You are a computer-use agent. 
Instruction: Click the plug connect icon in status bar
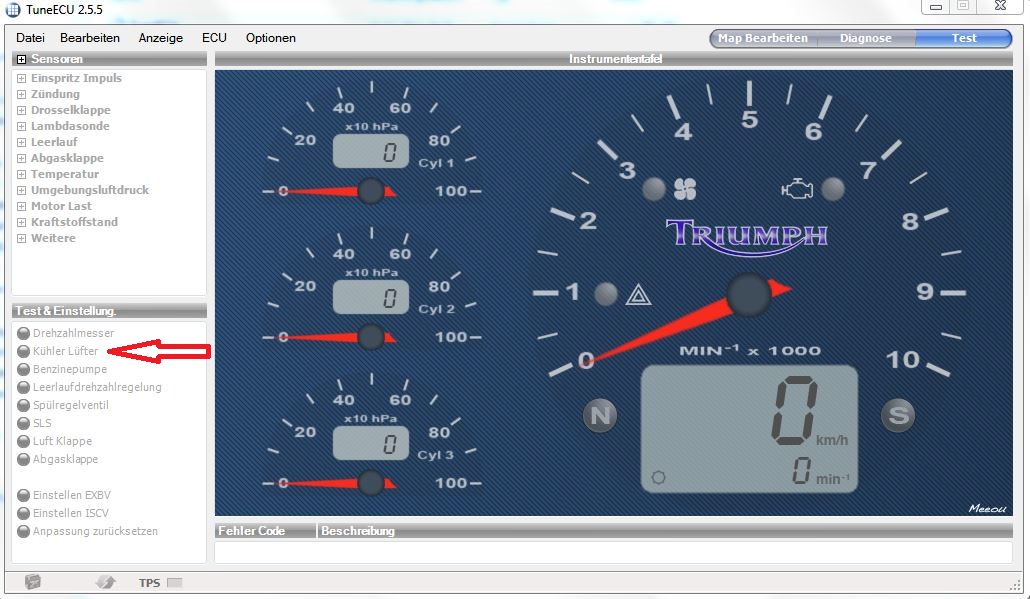click(105, 582)
